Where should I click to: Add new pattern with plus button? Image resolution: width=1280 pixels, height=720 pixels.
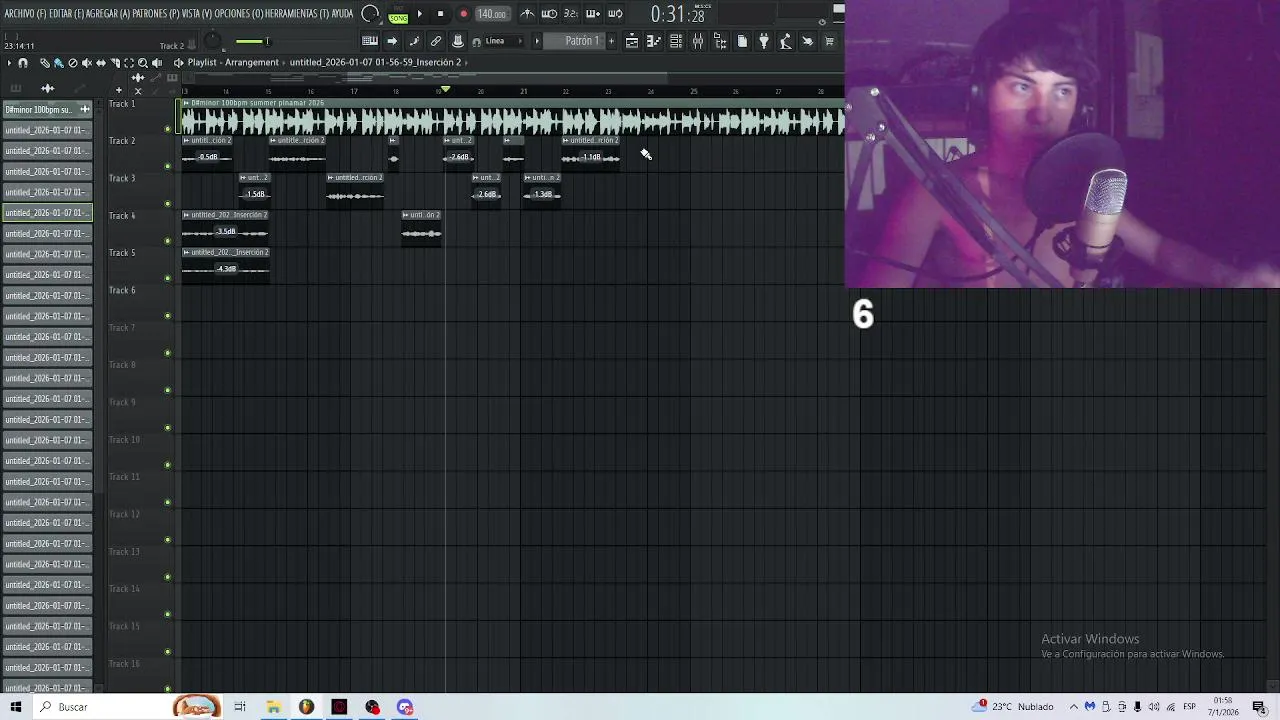tap(611, 41)
